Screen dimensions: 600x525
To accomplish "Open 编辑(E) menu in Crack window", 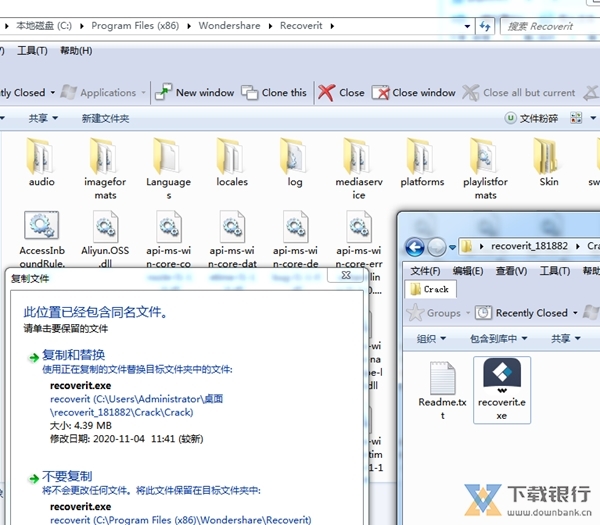I will (468, 271).
